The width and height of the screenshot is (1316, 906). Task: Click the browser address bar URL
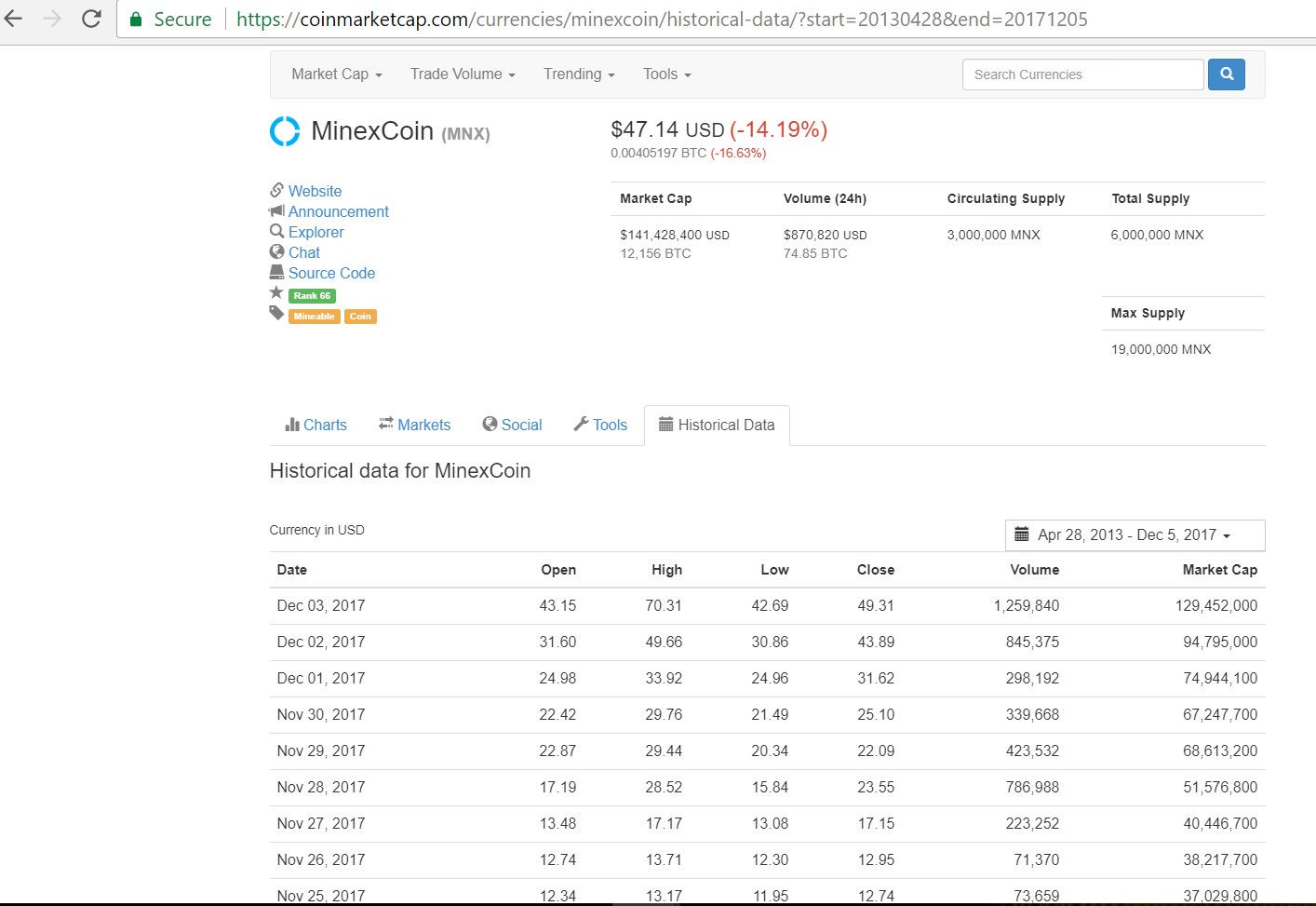coord(662,20)
